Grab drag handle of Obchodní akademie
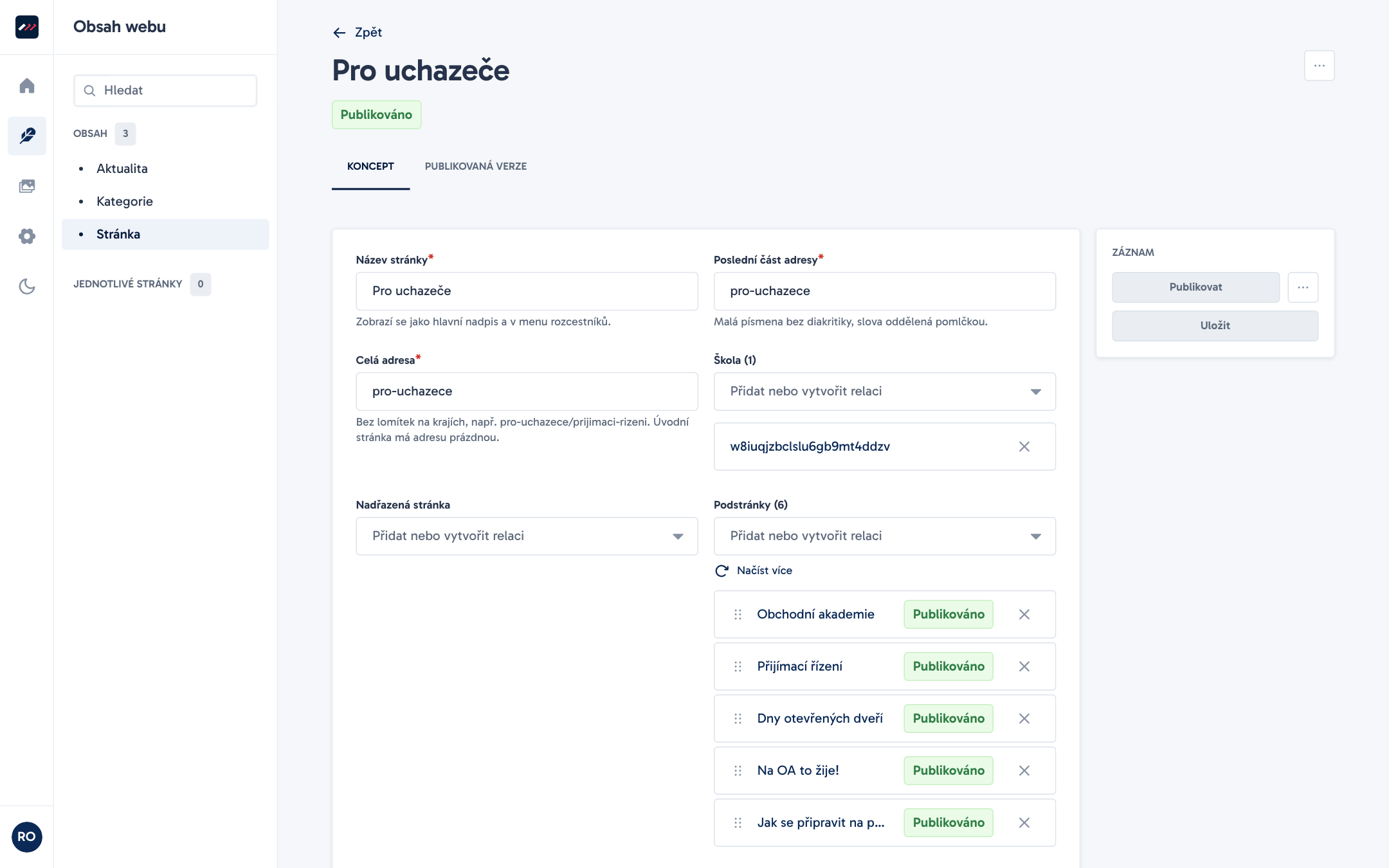Screen dimensions: 1389x868 click(x=738, y=614)
